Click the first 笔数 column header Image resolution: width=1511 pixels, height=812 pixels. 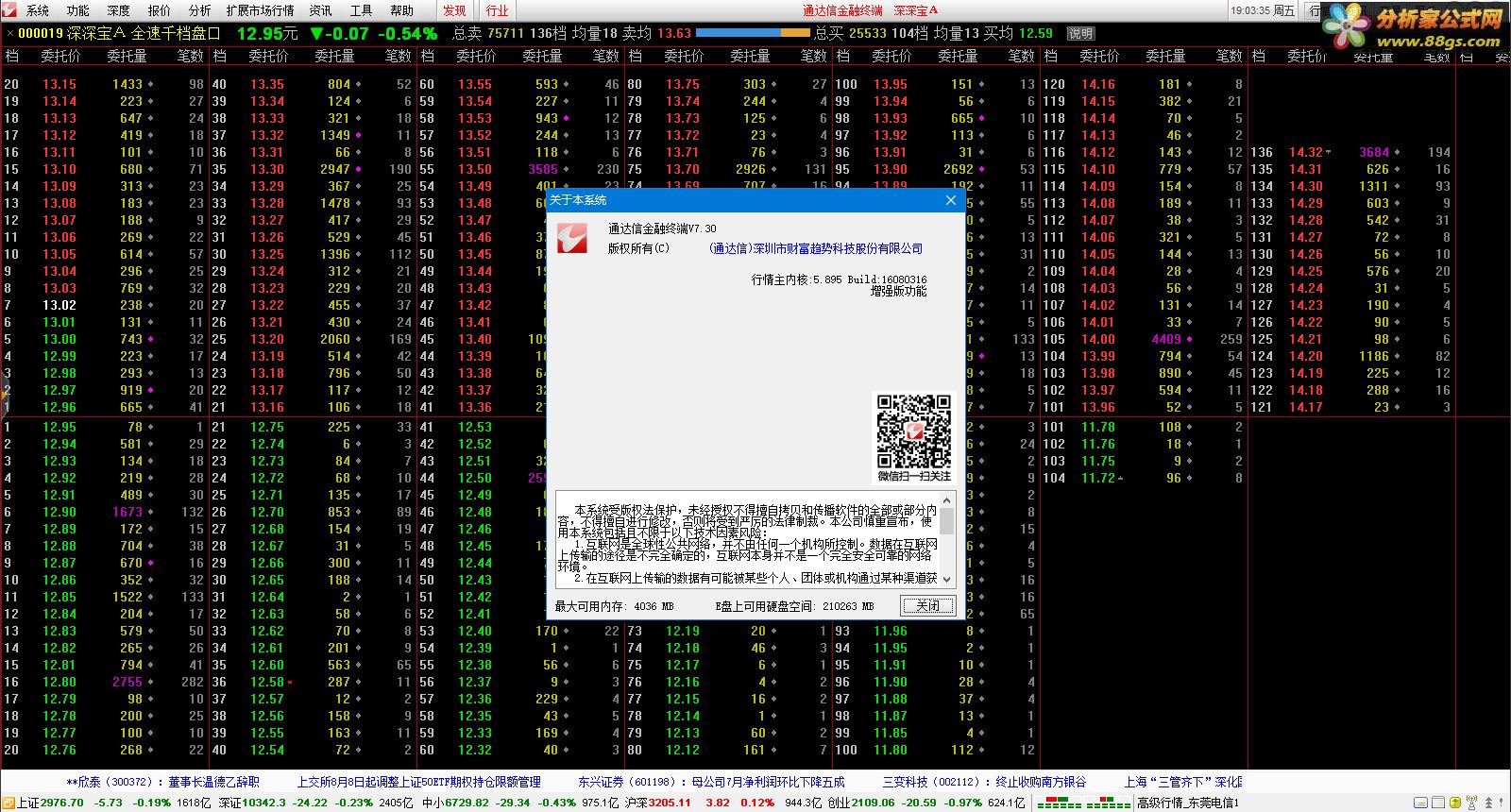pos(190,57)
